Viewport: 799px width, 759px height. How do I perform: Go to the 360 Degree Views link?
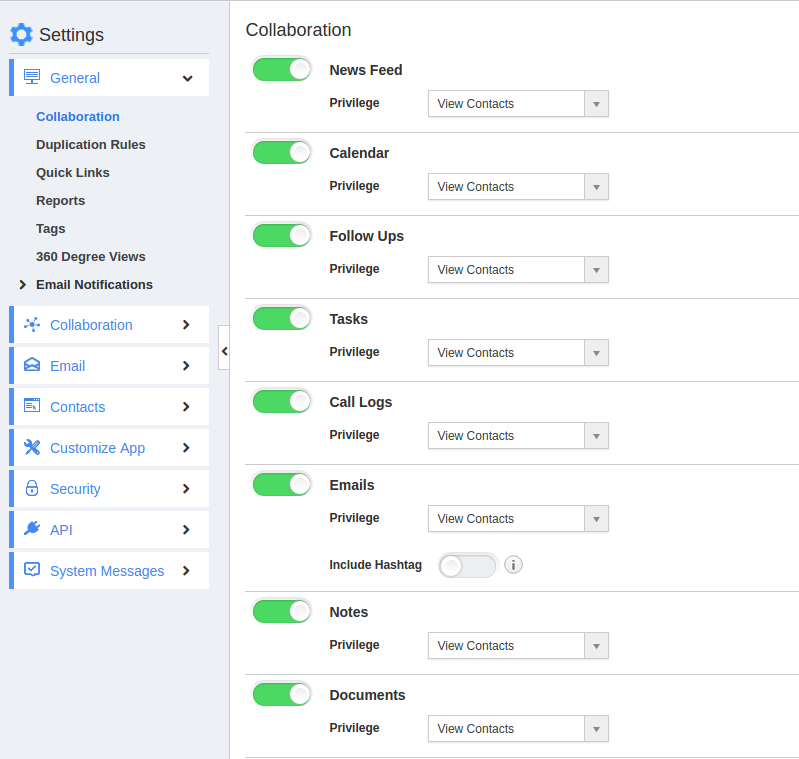coord(91,257)
